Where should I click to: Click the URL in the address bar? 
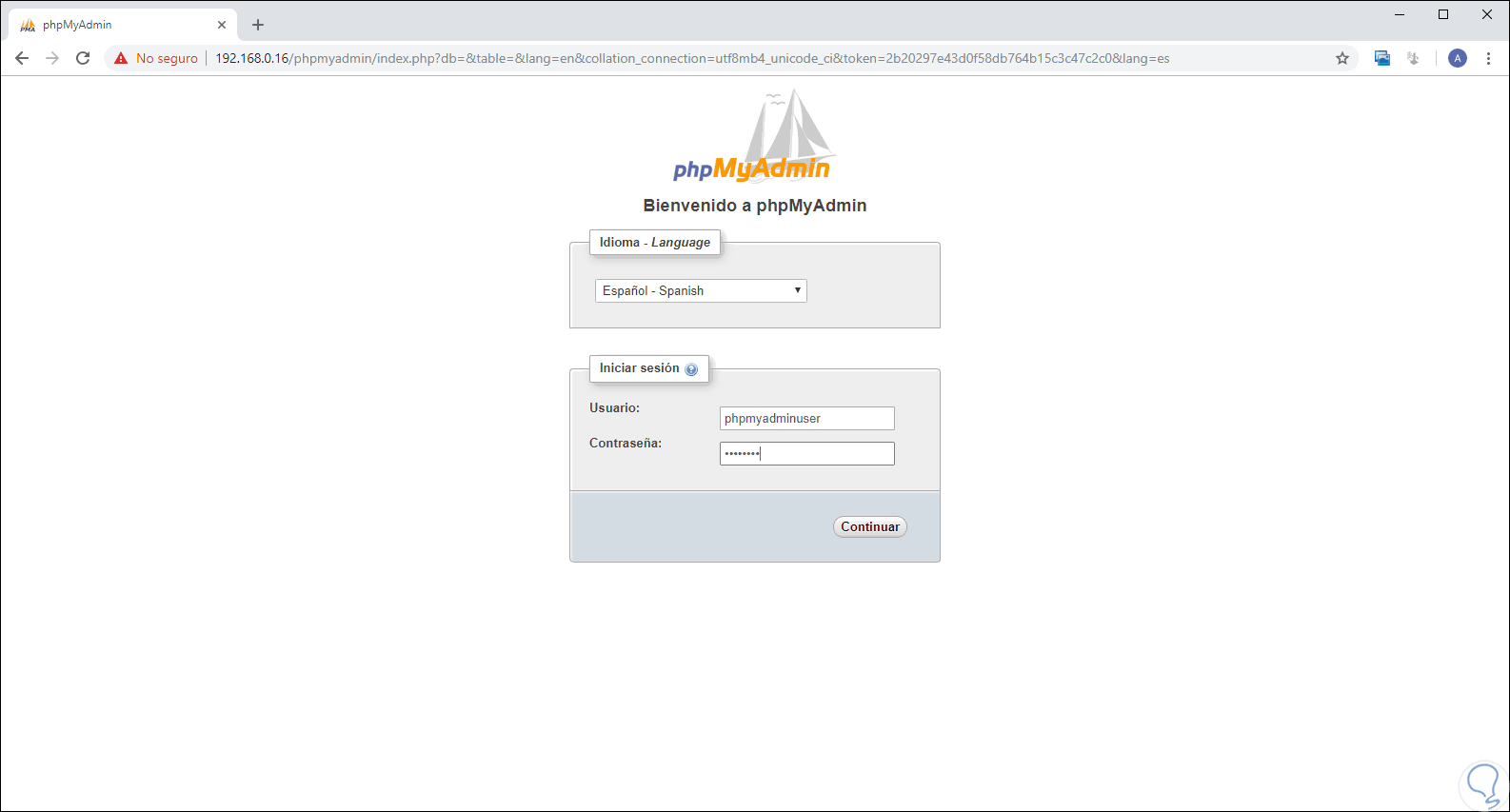pos(692,58)
